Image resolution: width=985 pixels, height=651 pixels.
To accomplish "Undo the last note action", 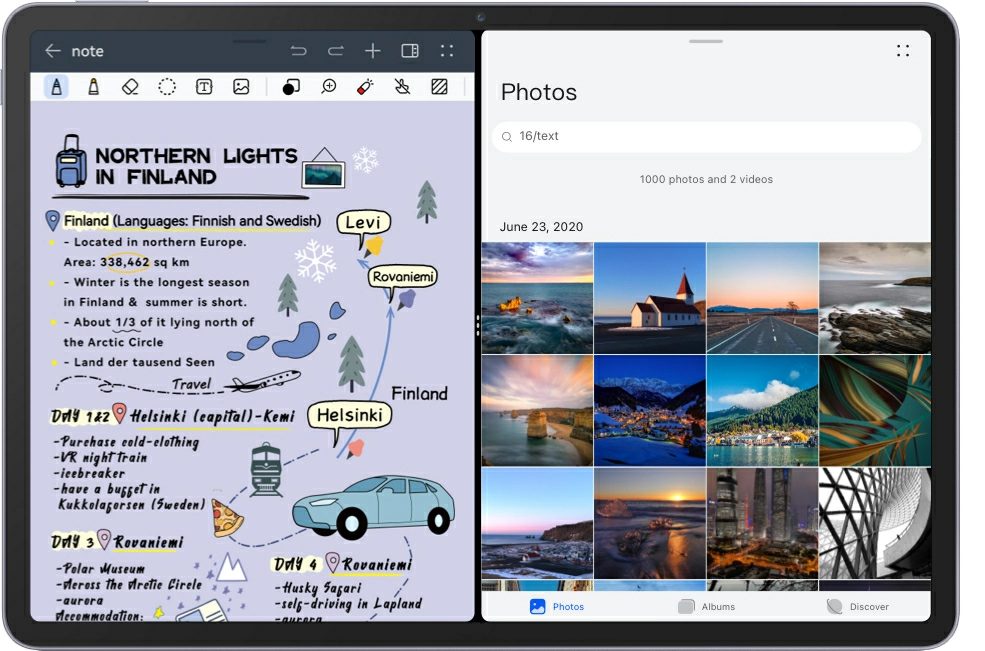I will 298,51.
